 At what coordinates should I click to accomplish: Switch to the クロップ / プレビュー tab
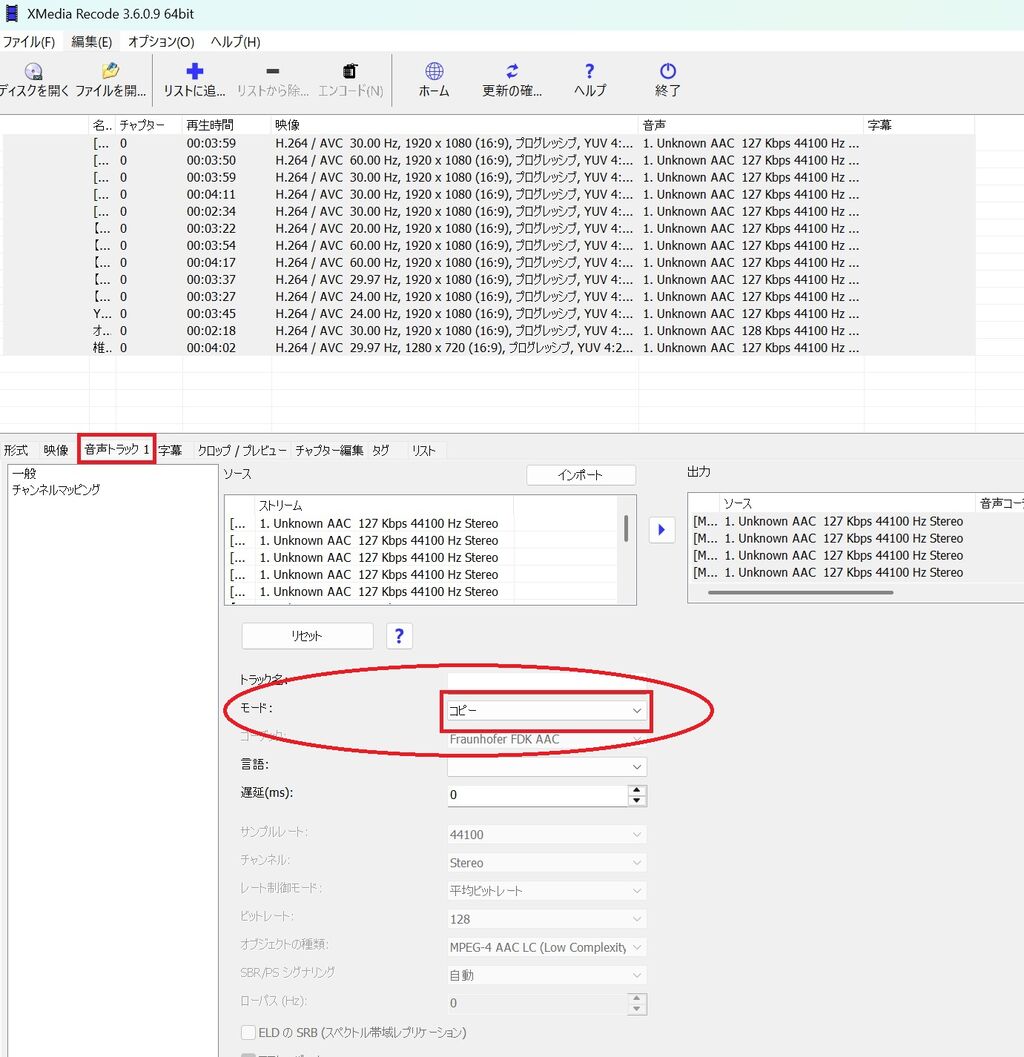pyautogui.click(x=242, y=450)
